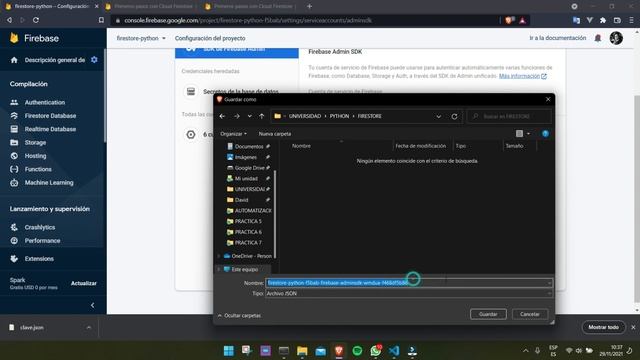Open Performance section
Screen dimensions: 640x360
point(42,241)
